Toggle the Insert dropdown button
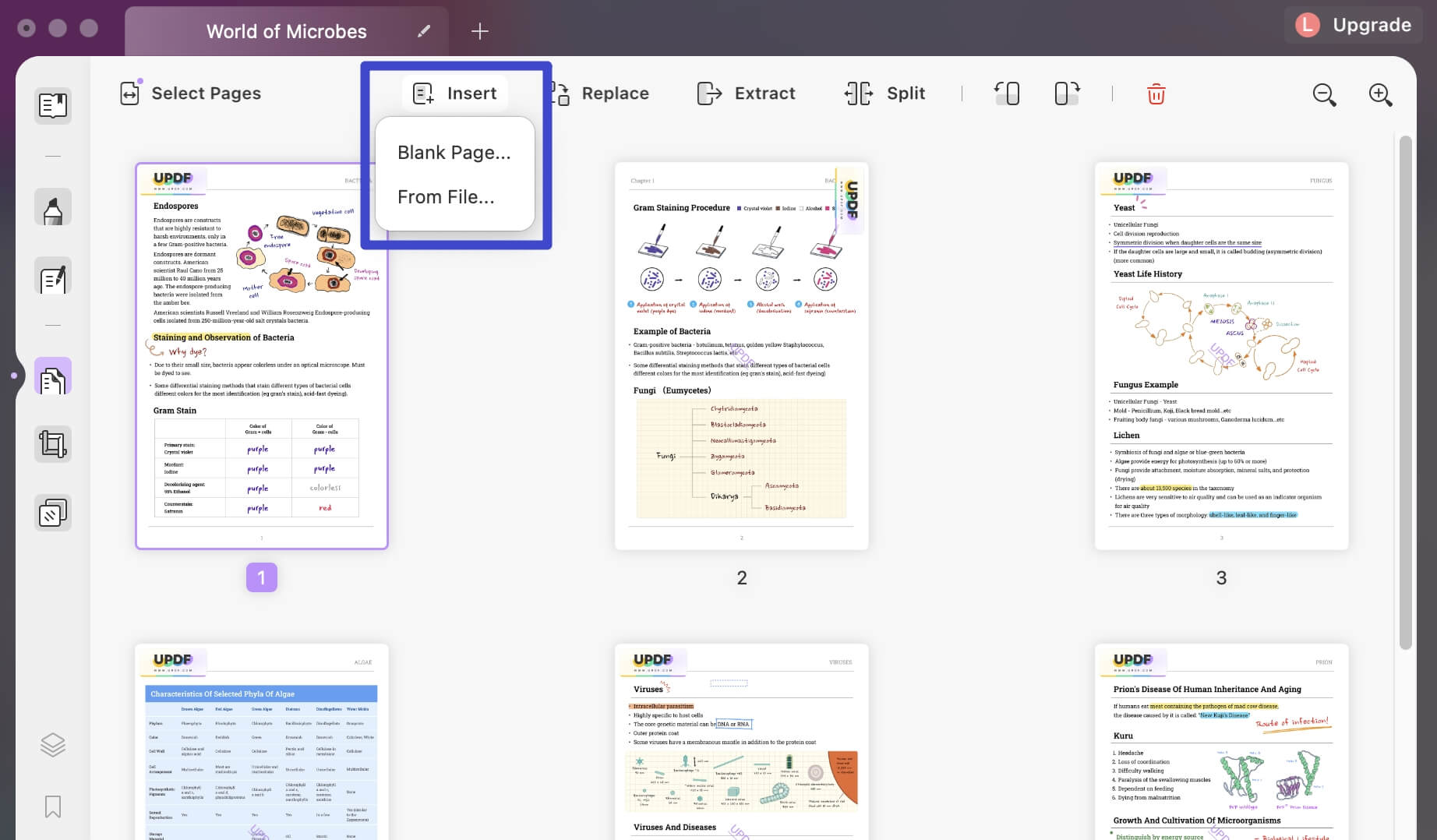Image resolution: width=1437 pixels, height=840 pixels. pyautogui.click(x=455, y=94)
